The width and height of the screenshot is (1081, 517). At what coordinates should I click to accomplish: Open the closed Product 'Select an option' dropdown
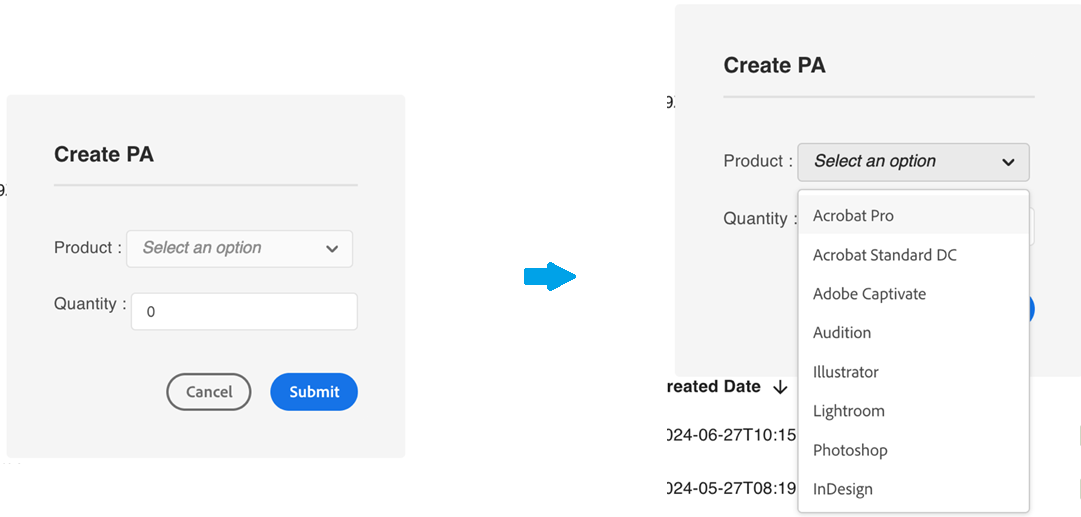point(239,249)
